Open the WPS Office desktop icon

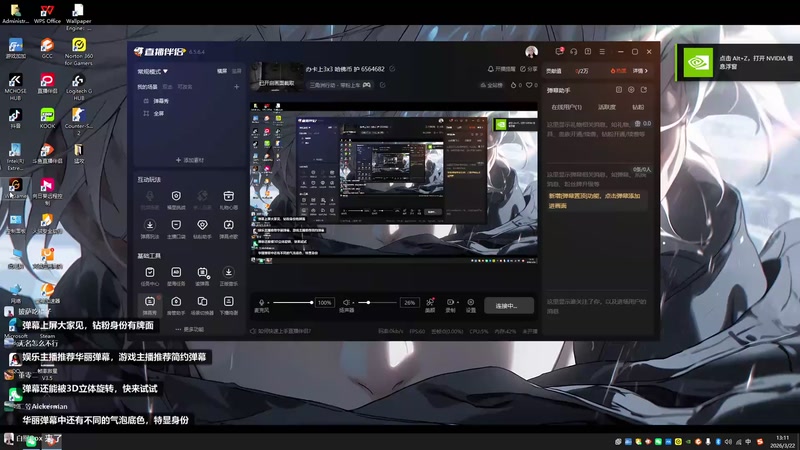47,14
